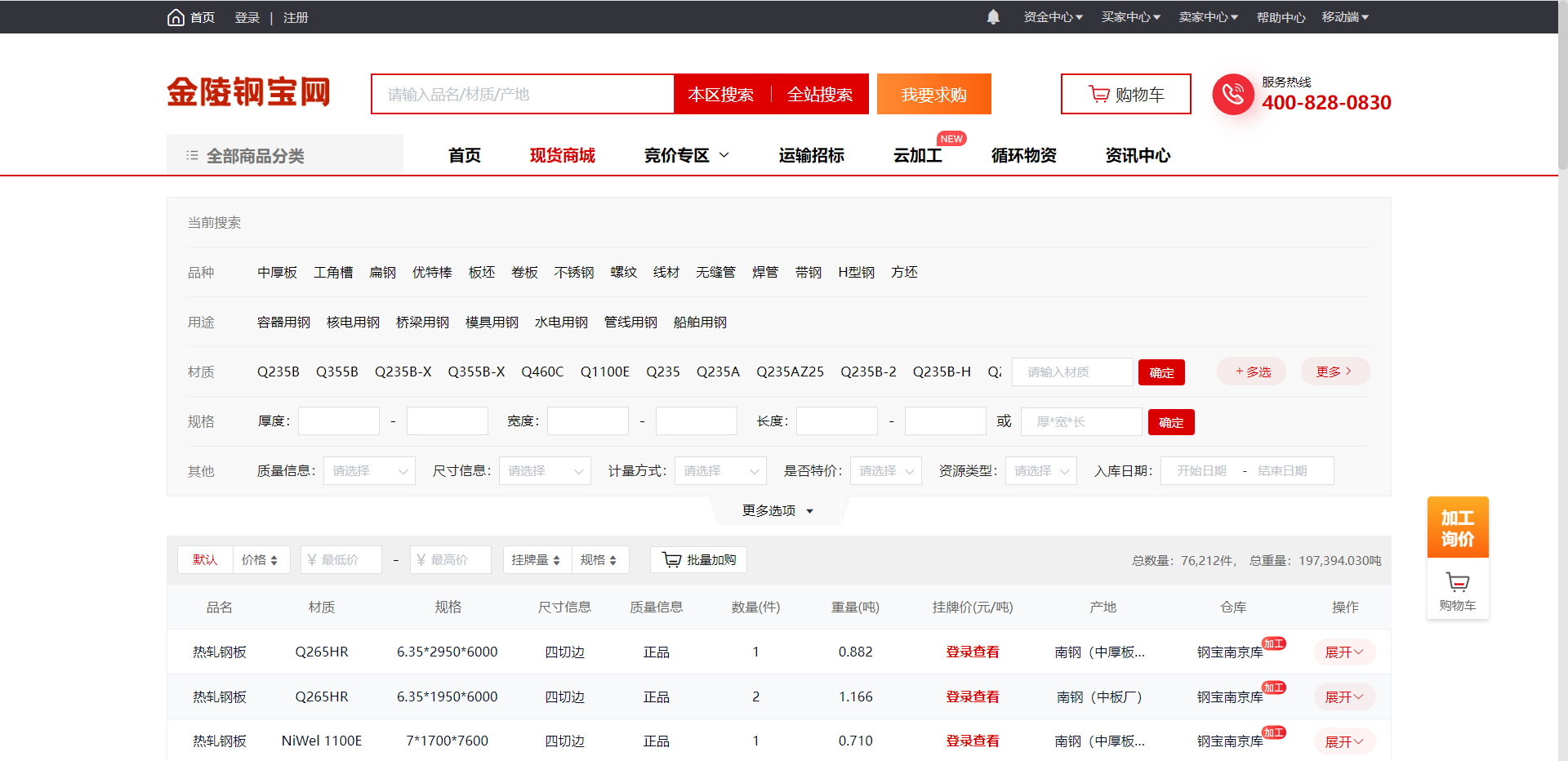Filter by H型钢 variety
1568x761 pixels.
[856, 272]
